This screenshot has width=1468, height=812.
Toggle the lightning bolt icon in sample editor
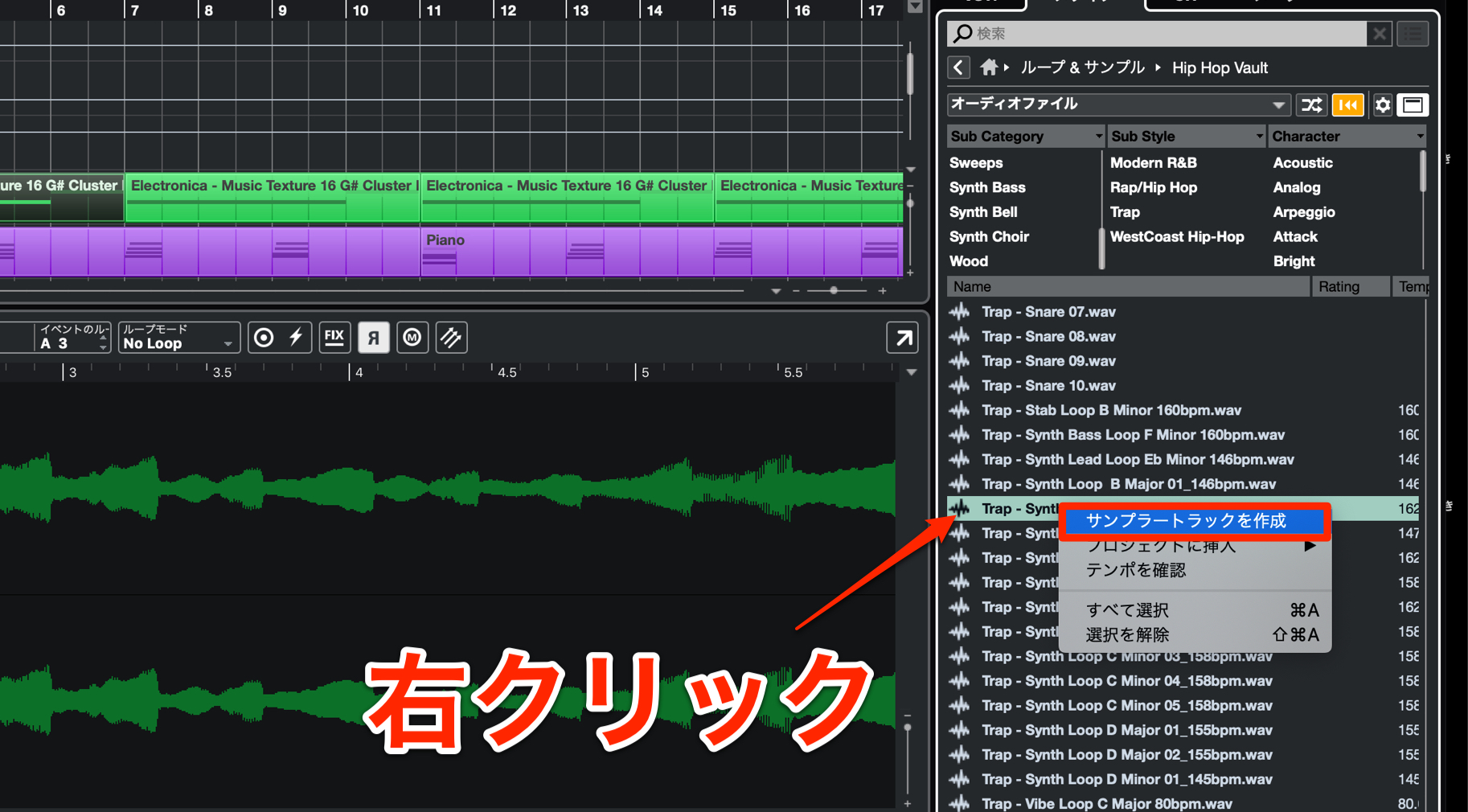(296, 338)
